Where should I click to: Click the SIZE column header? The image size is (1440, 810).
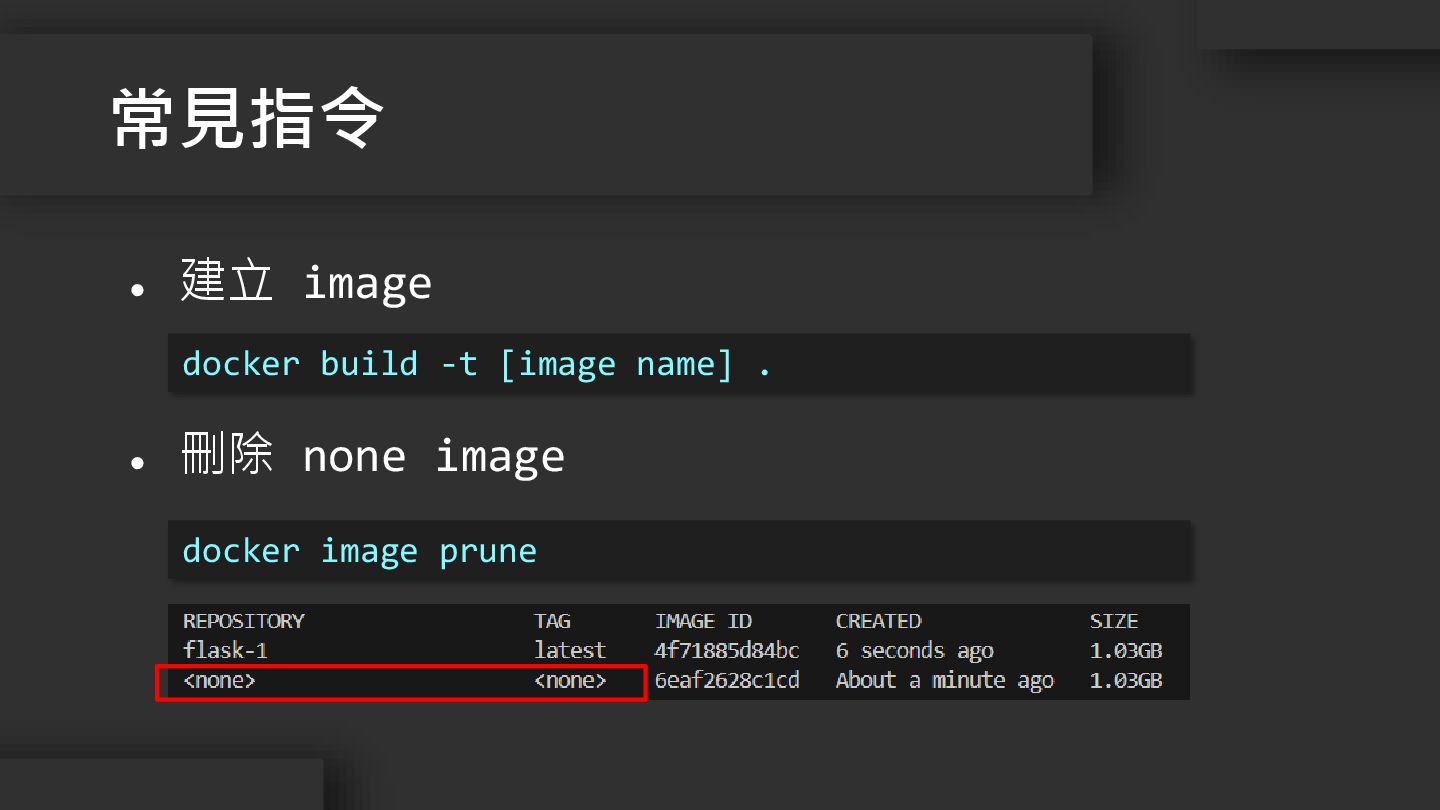coord(1114,621)
